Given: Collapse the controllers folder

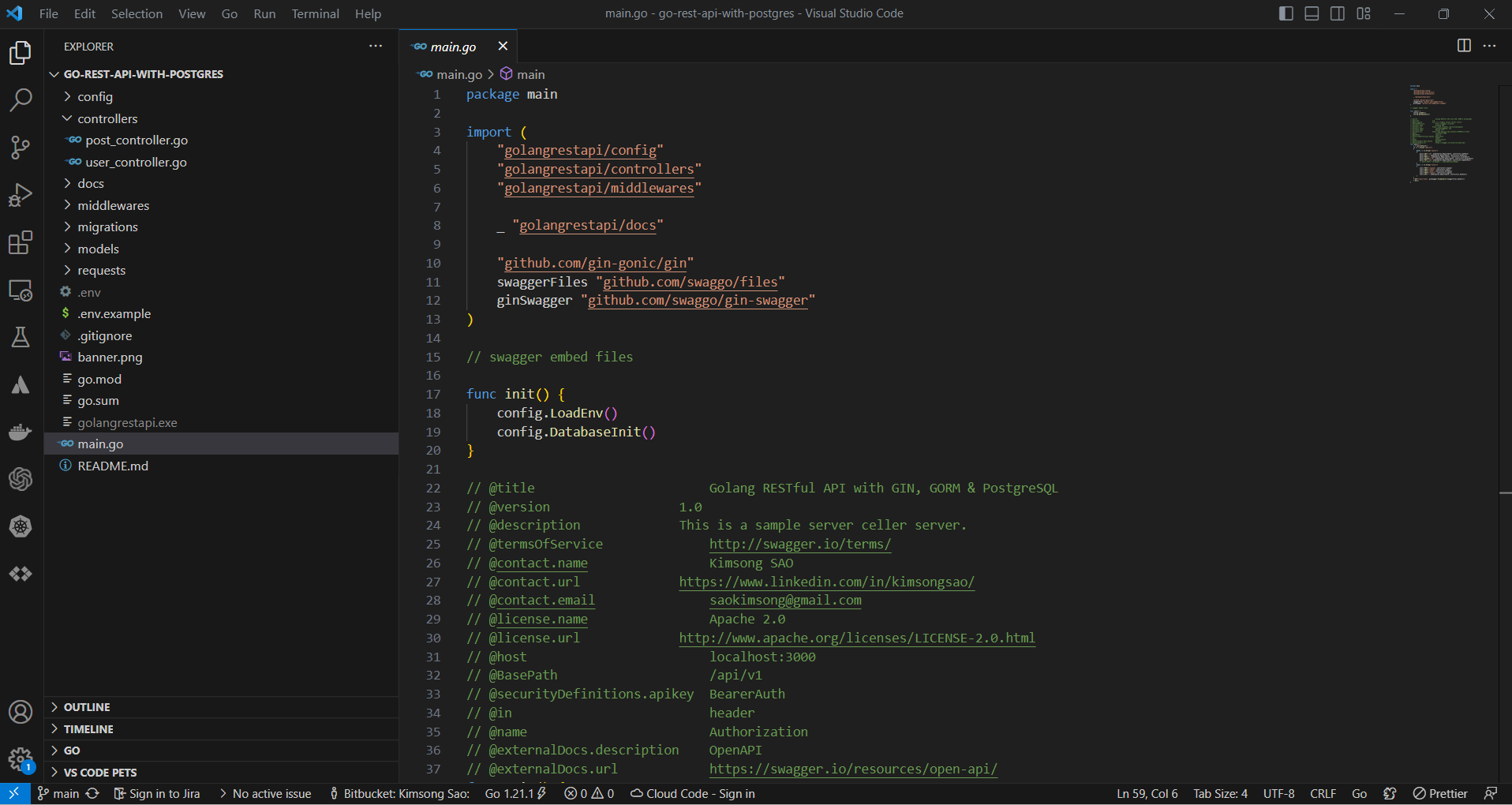Looking at the screenshot, I should (x=221, y=118).
